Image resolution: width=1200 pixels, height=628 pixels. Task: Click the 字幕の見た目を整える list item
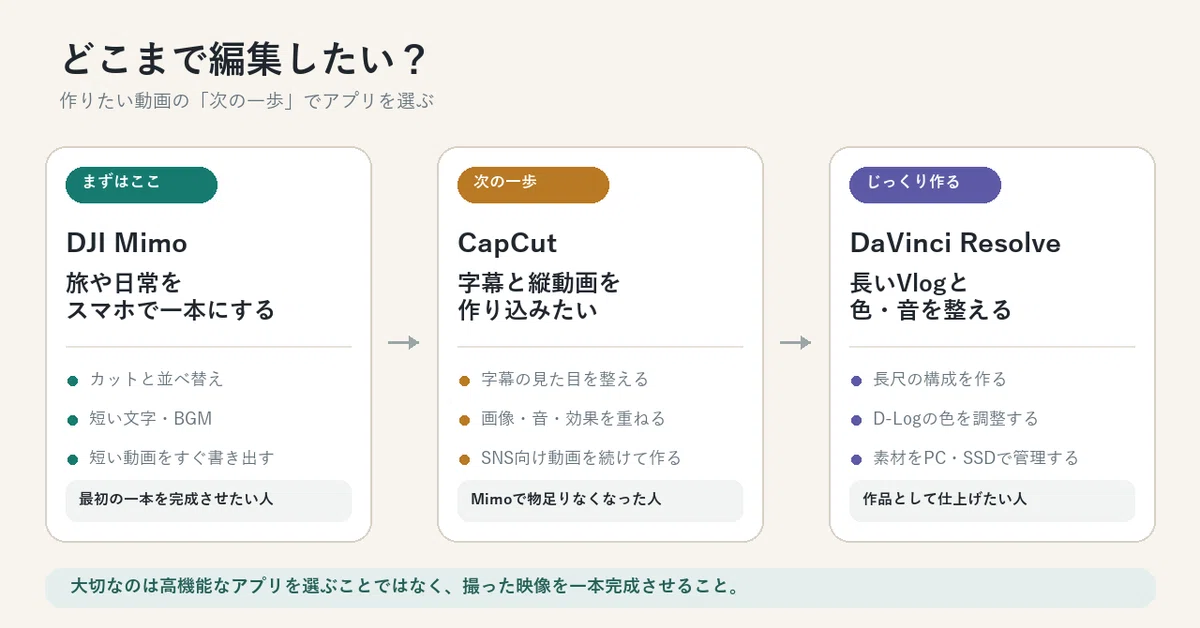point(565,380)
